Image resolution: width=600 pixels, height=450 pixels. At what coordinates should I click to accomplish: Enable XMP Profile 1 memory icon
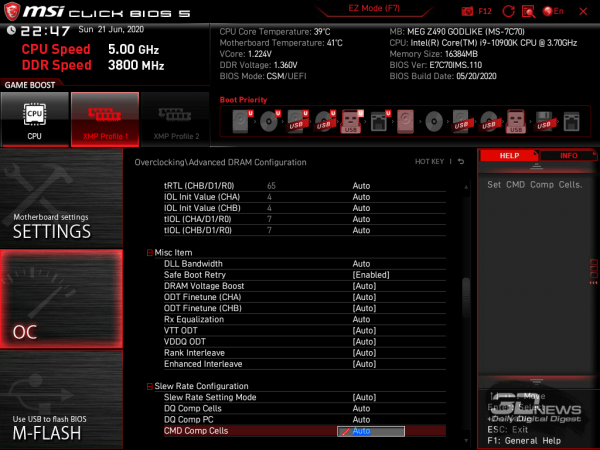[x=104, y=119]
